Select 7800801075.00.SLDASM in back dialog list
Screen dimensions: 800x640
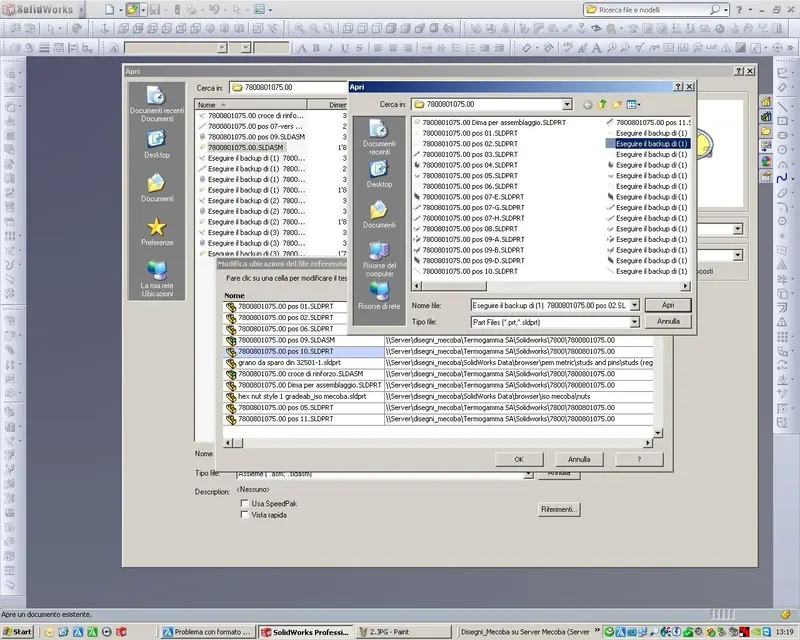pyautogui.click(x=245, y=147)
